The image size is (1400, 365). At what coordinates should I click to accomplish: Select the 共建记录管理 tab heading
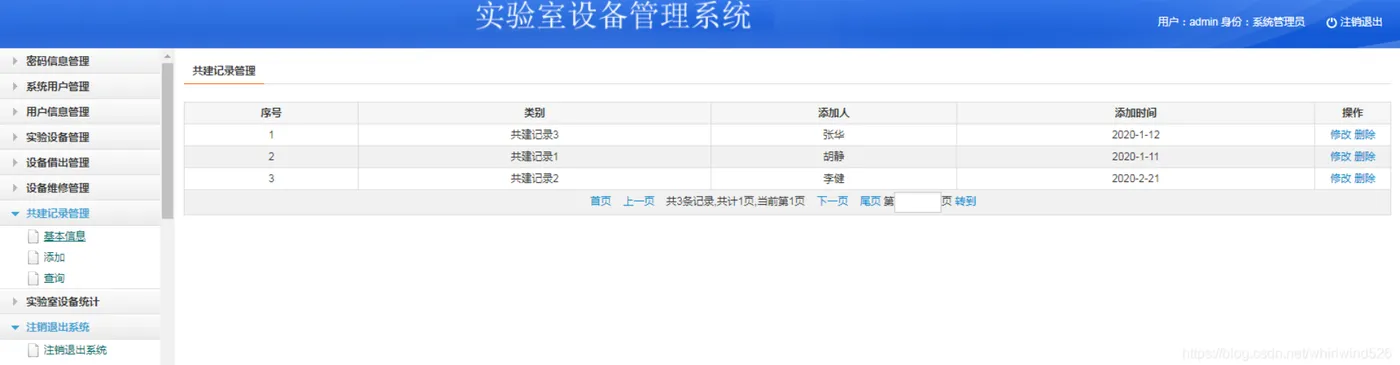click(x=224, y=71)
